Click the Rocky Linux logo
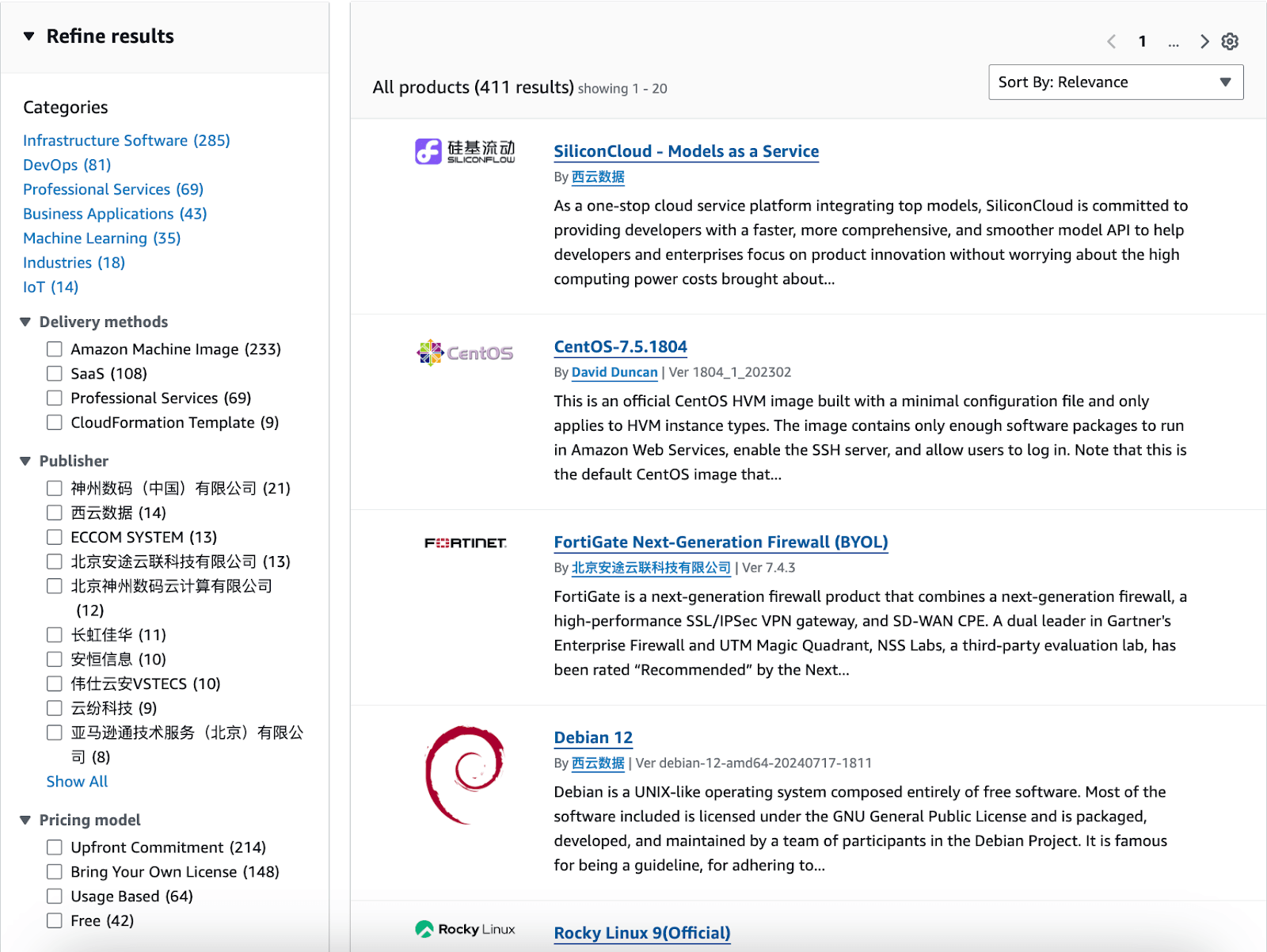1267x952 pixels. pyautogui.click(x=465, y=929)
